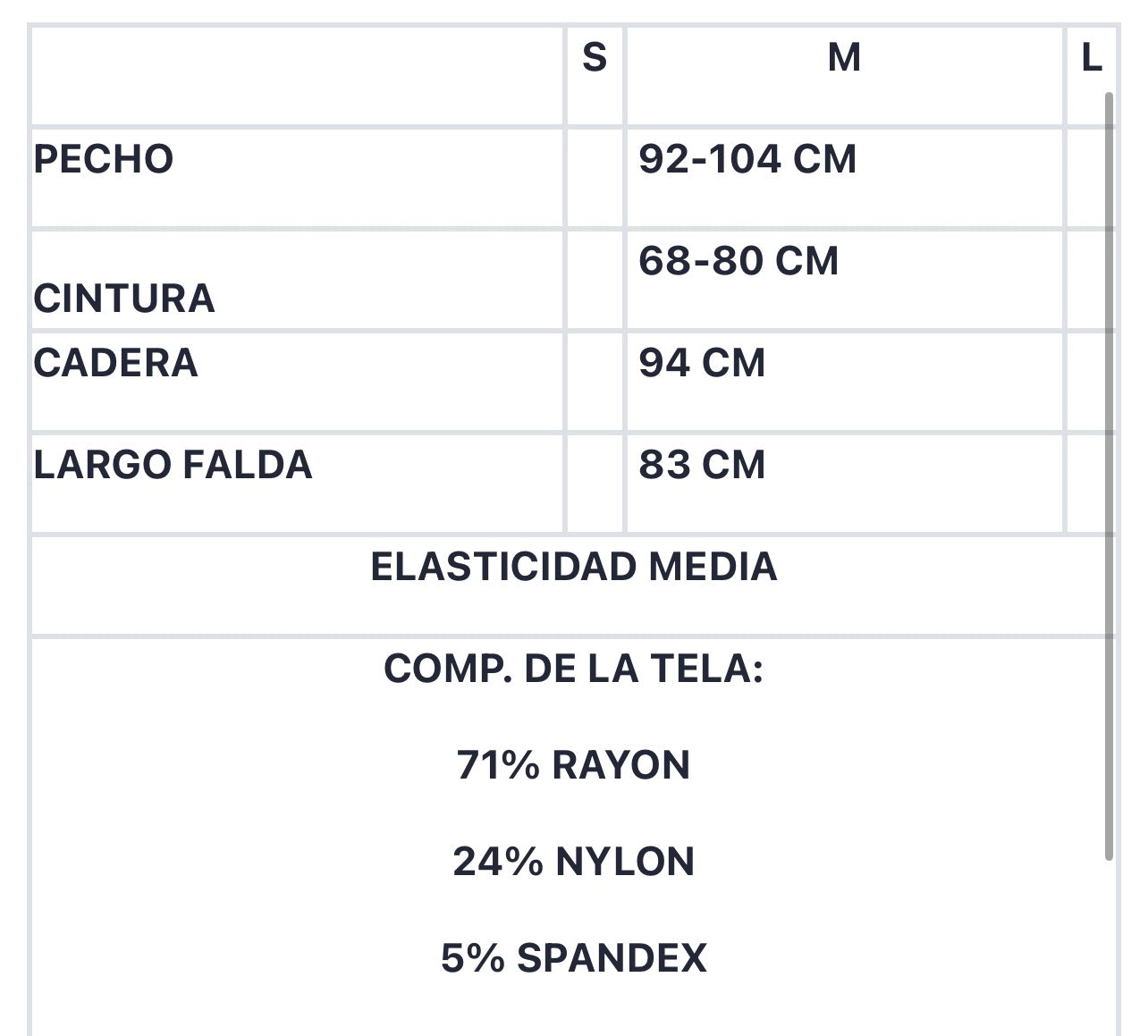Click the ELASTICIDAD MEDIA text
The width and height of the screenshot is (1148, 1036).
tap(574, 567)
